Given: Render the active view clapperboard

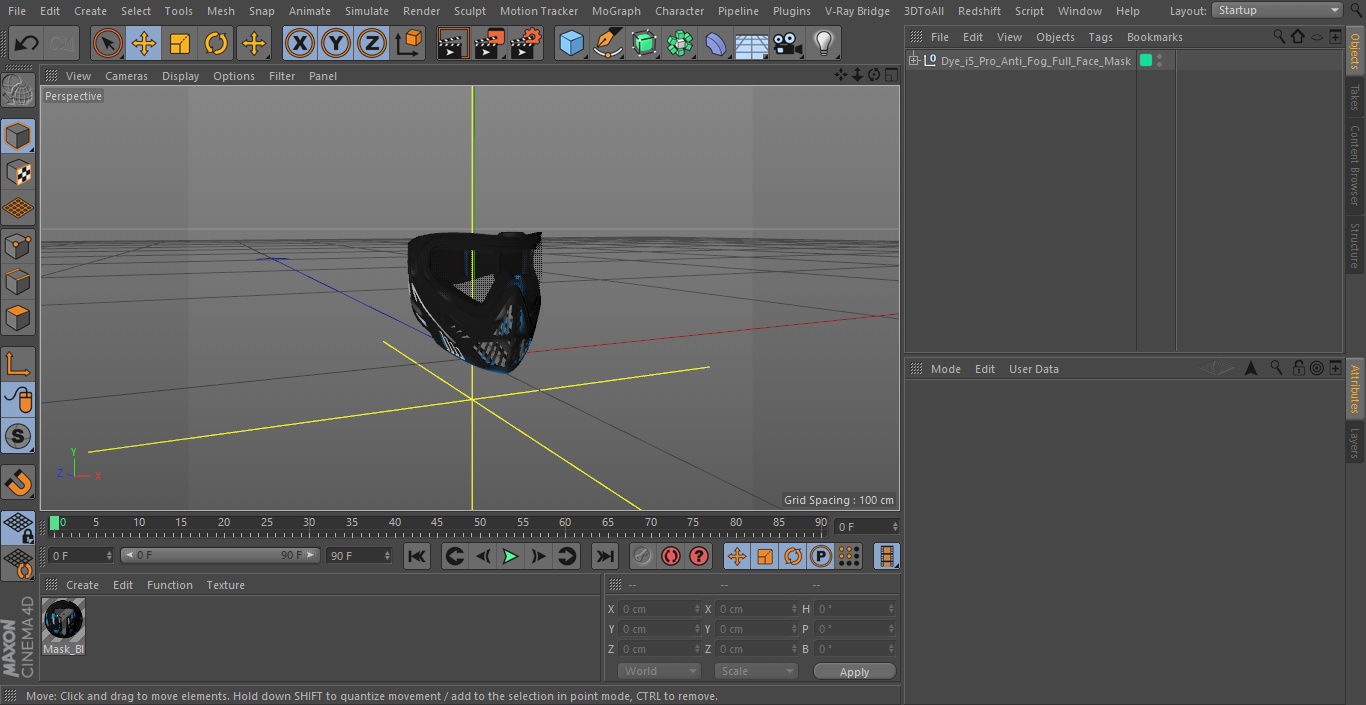Looking at the screenshot, I should (x=453, y=43).
